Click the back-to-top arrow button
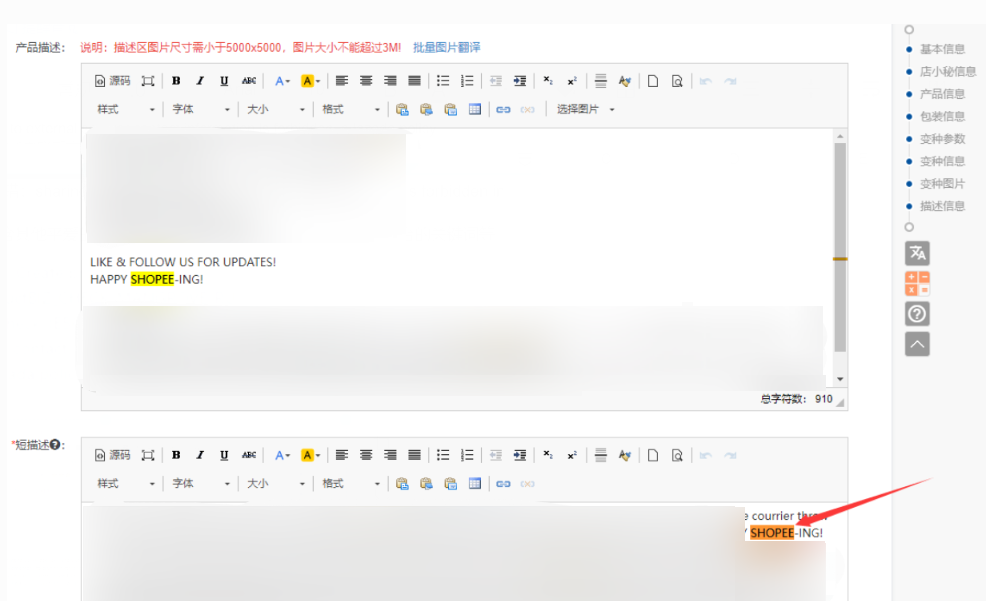The width and height of the screenshot is (986, 601). tap(917, 344)
